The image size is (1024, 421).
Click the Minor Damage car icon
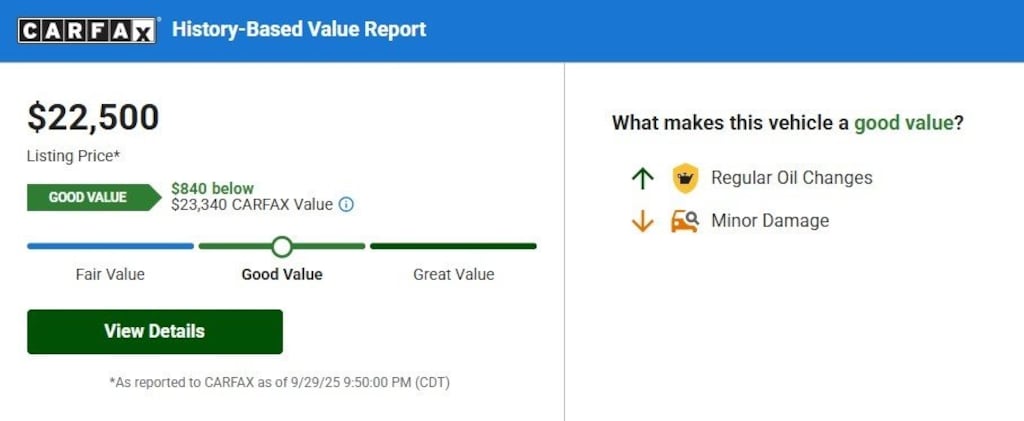point(685,221)
